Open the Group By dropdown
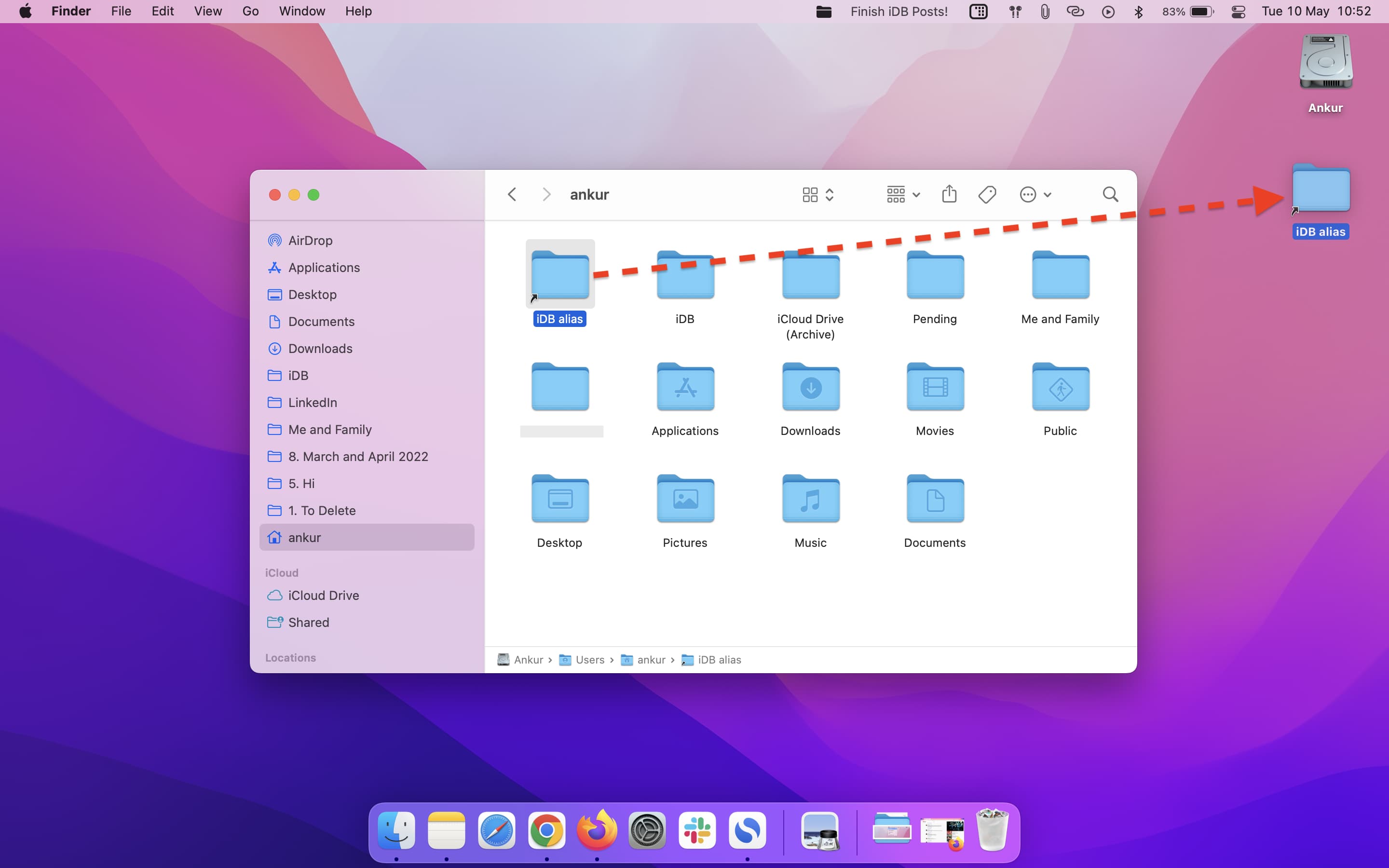The width and height of the screenshot is (1389, 868). click(x=903, y=195)
